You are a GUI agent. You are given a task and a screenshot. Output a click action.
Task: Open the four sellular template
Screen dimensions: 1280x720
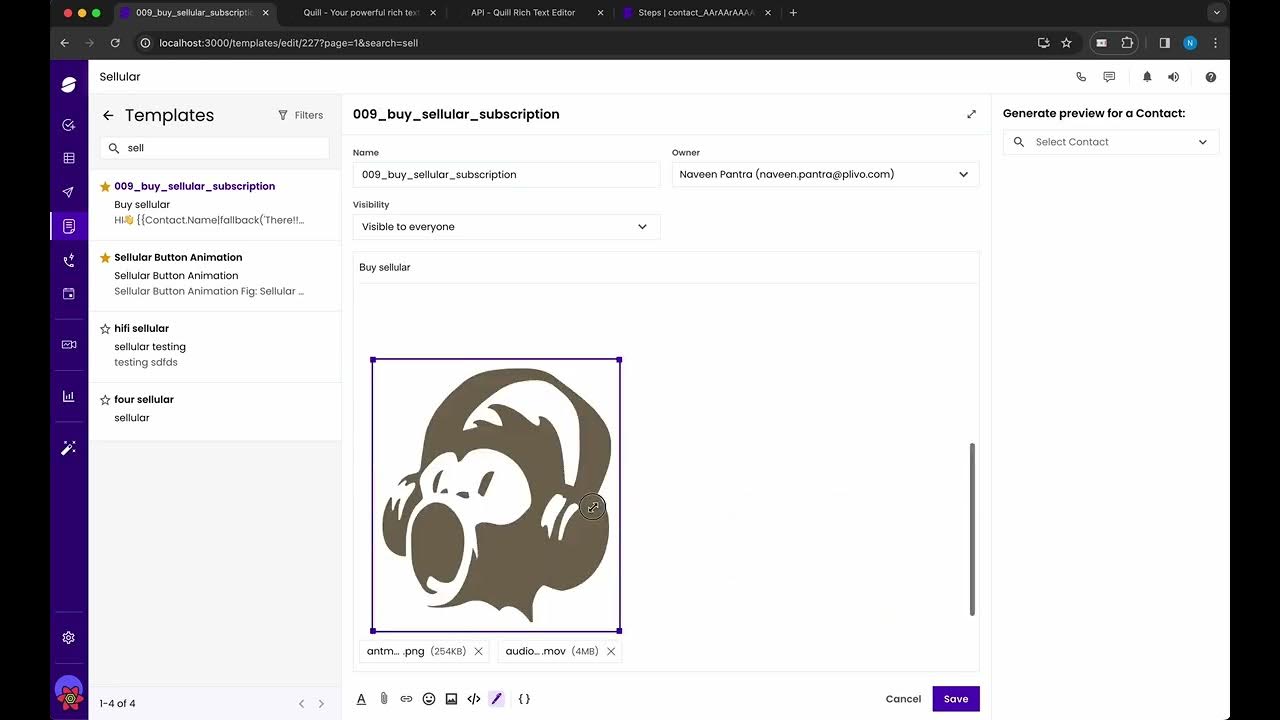click(215, 411)
